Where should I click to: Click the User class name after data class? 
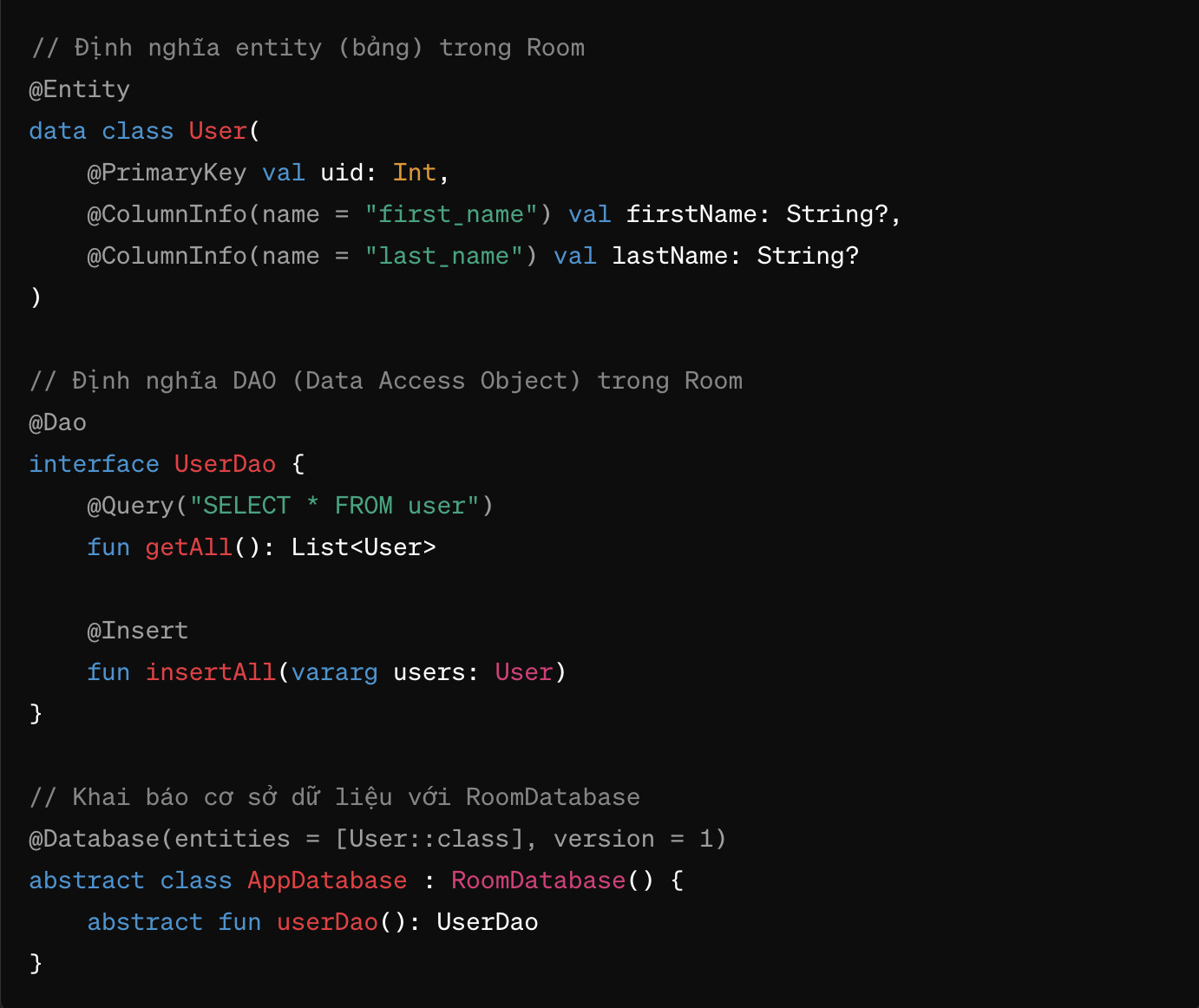coord(218,131)
